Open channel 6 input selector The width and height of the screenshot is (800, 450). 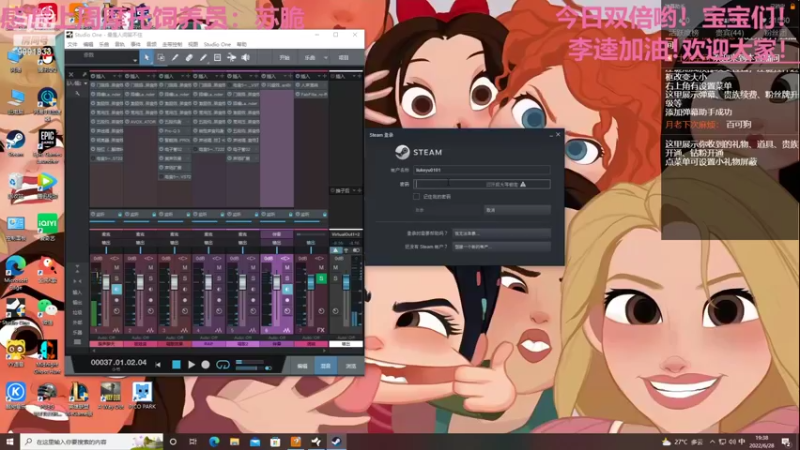(277, 234)
